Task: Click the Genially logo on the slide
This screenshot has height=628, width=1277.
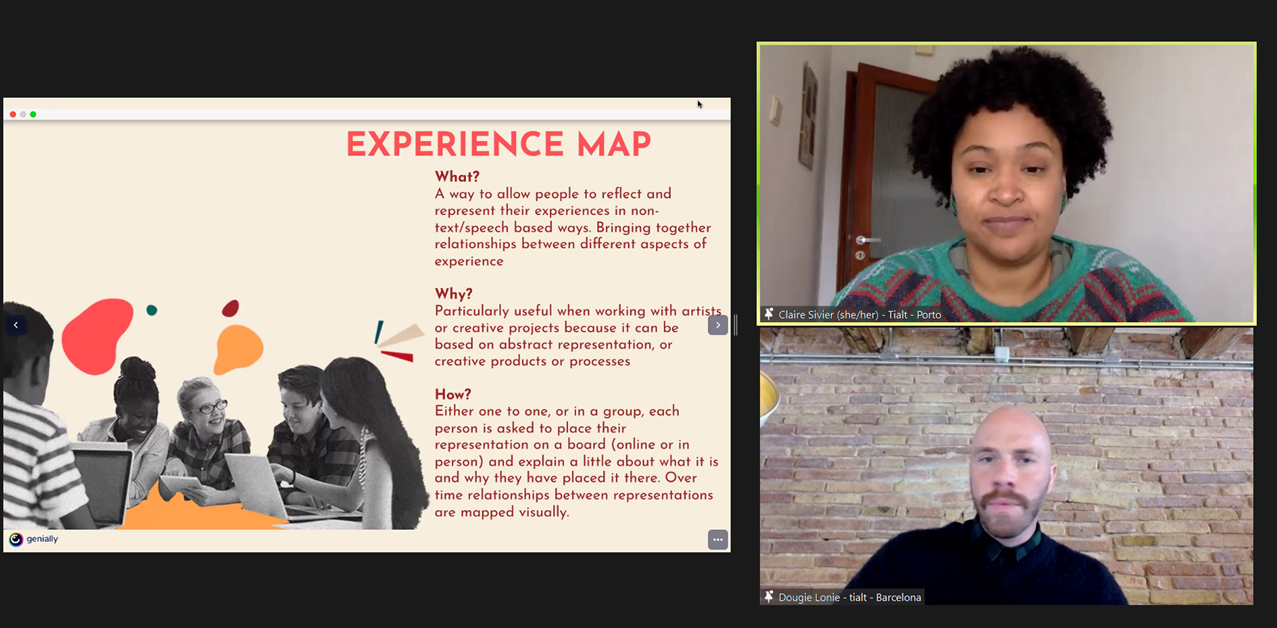Action: point(34,539)
